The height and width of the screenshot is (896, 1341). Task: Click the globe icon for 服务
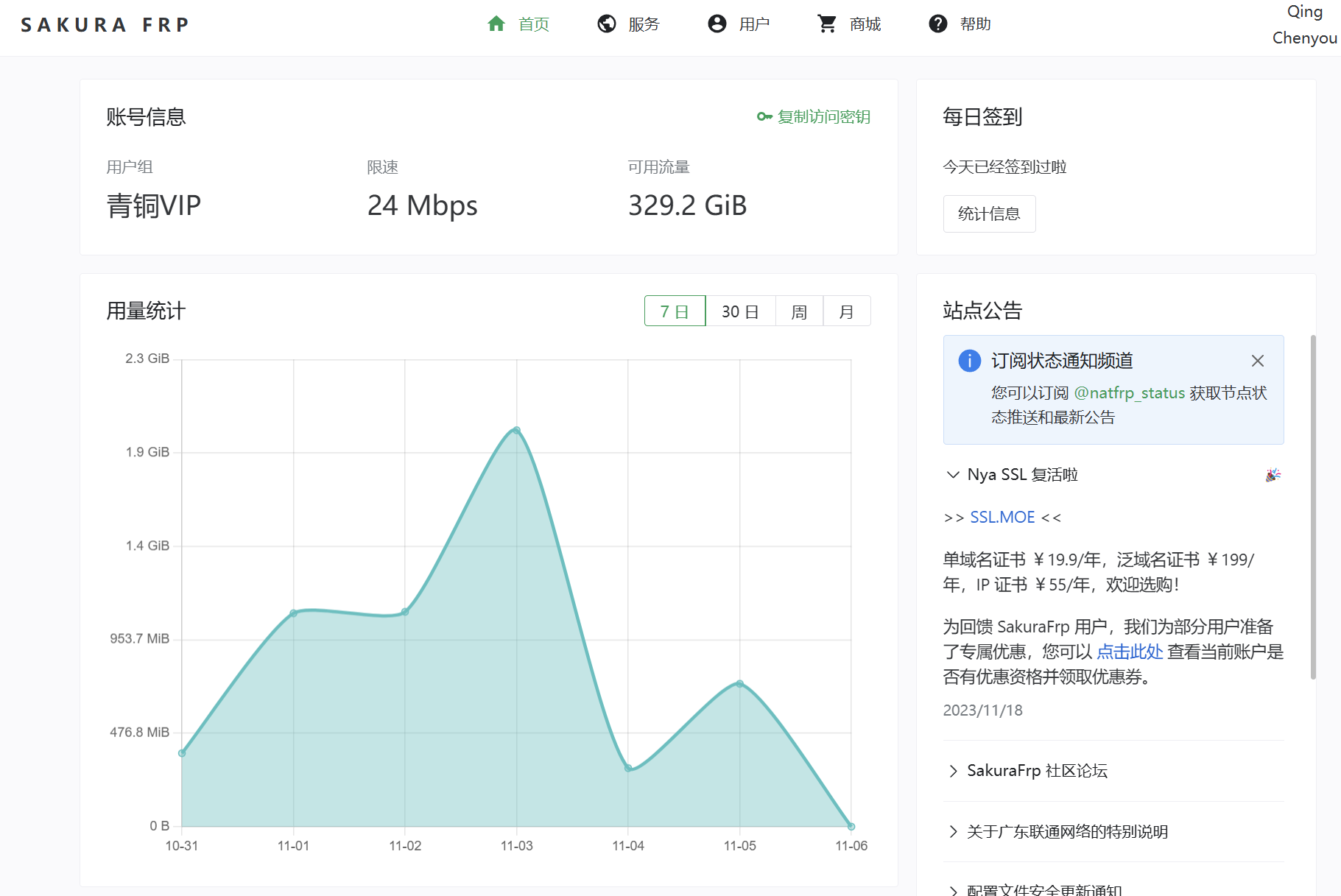(607, 24)
